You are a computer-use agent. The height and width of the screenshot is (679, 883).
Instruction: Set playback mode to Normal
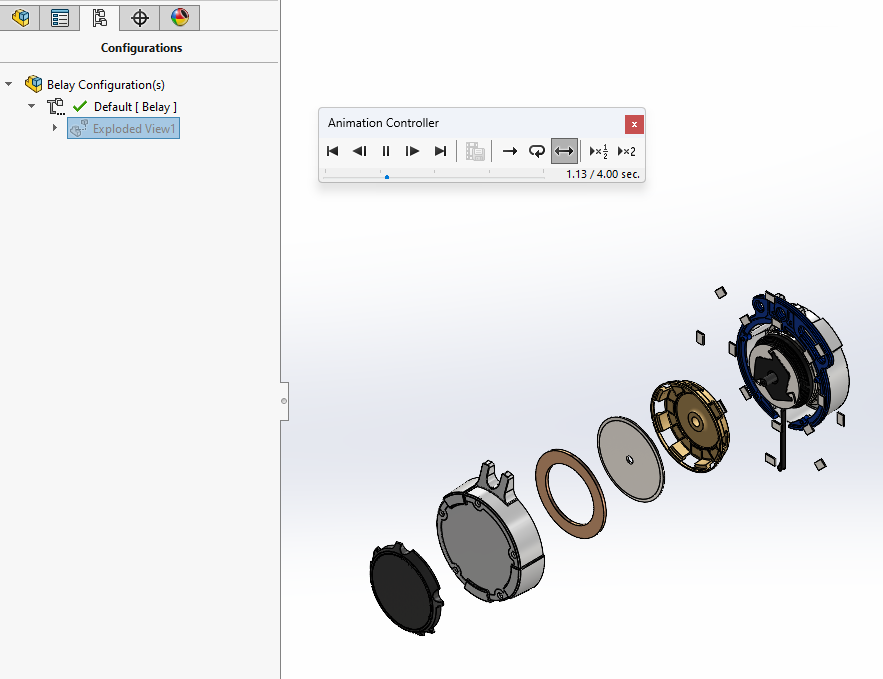[x=510, y=151]
